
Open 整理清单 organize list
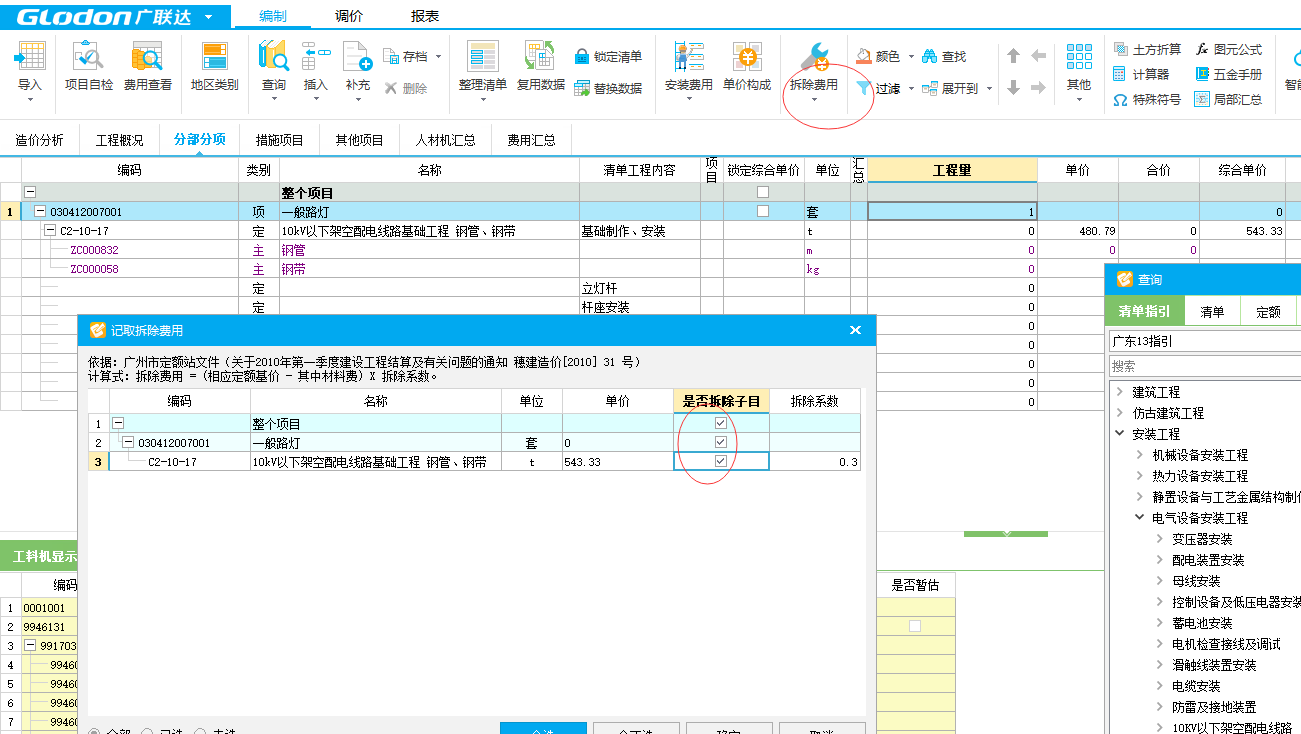coord(483,66)
